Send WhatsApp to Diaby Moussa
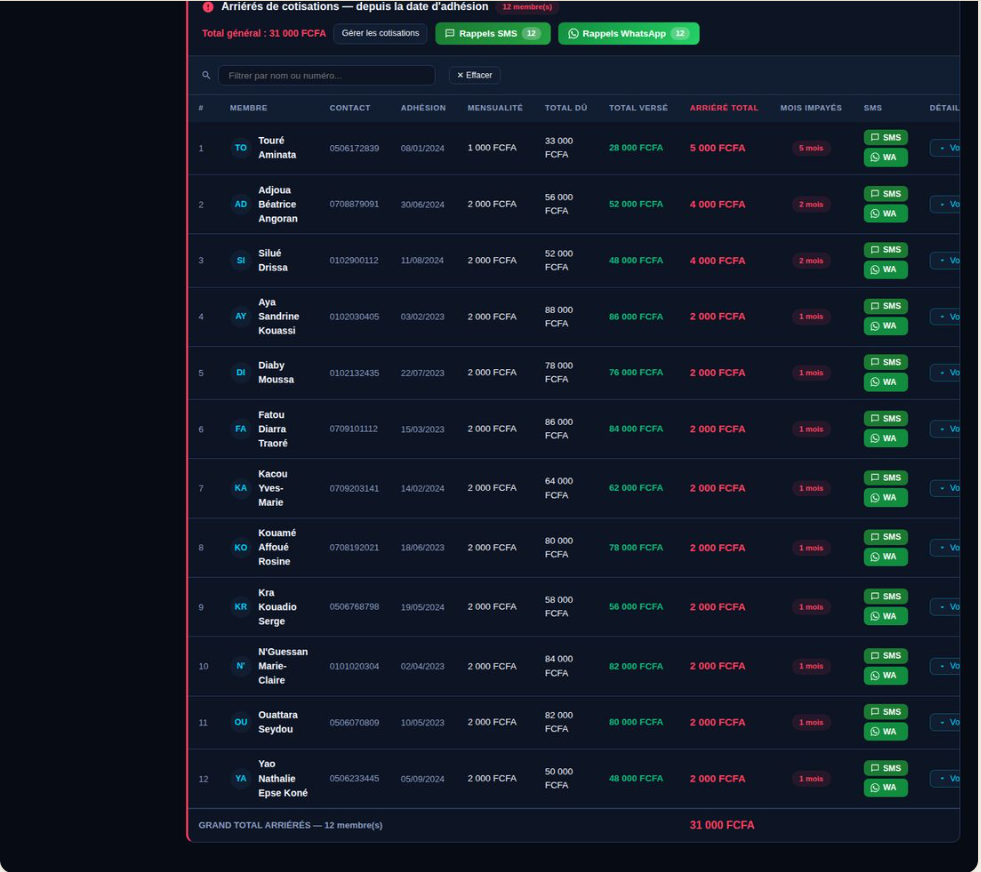This screenshot has width=981, height=872. click(x=885, y=382)
